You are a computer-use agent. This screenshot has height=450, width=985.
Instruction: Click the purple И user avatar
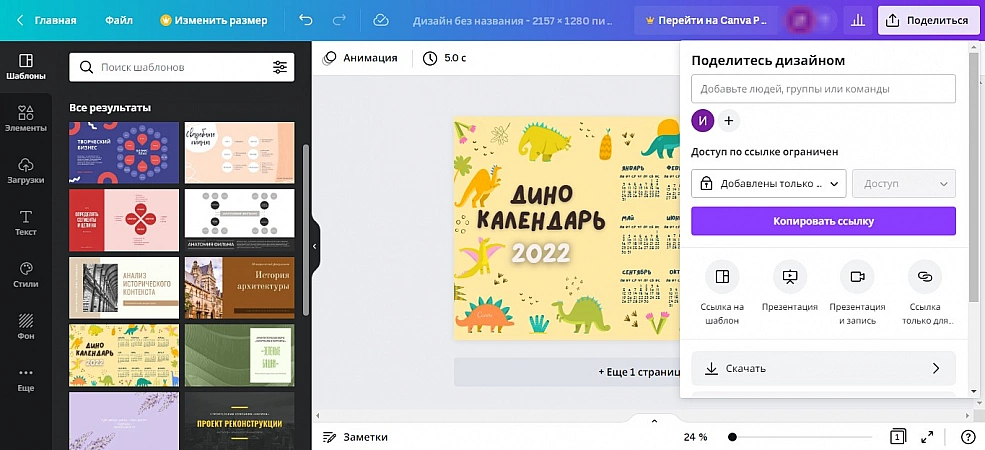click(703, 121)
